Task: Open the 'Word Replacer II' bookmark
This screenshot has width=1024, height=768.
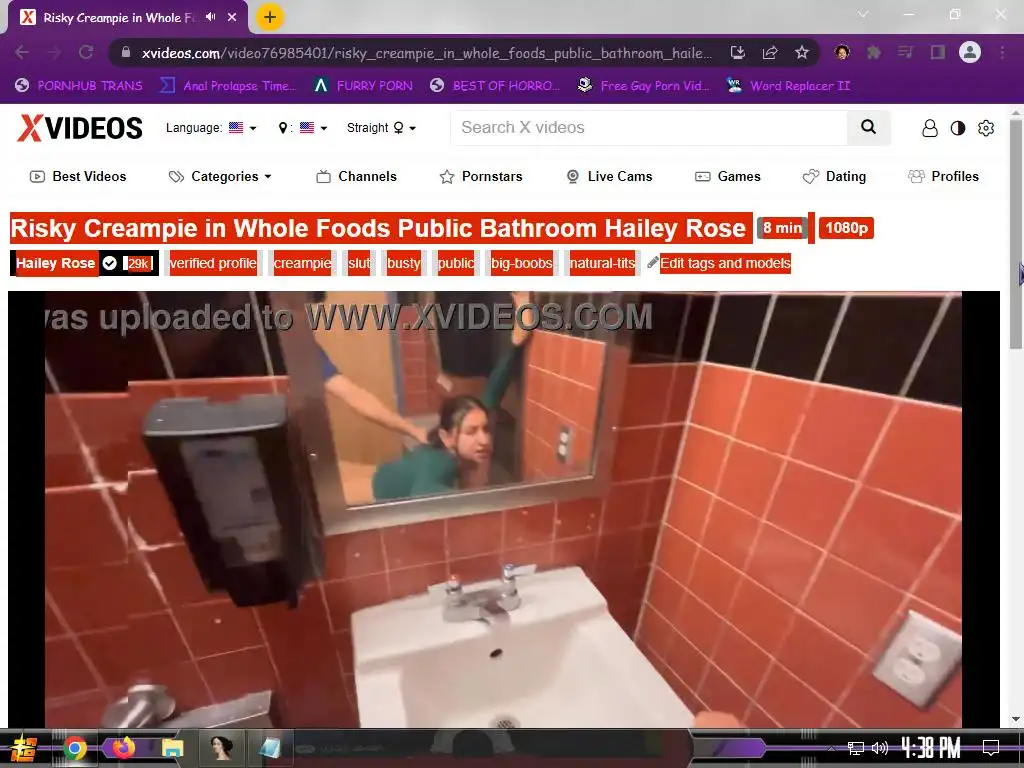Action: pyautogui.click(x=788, y=86)
